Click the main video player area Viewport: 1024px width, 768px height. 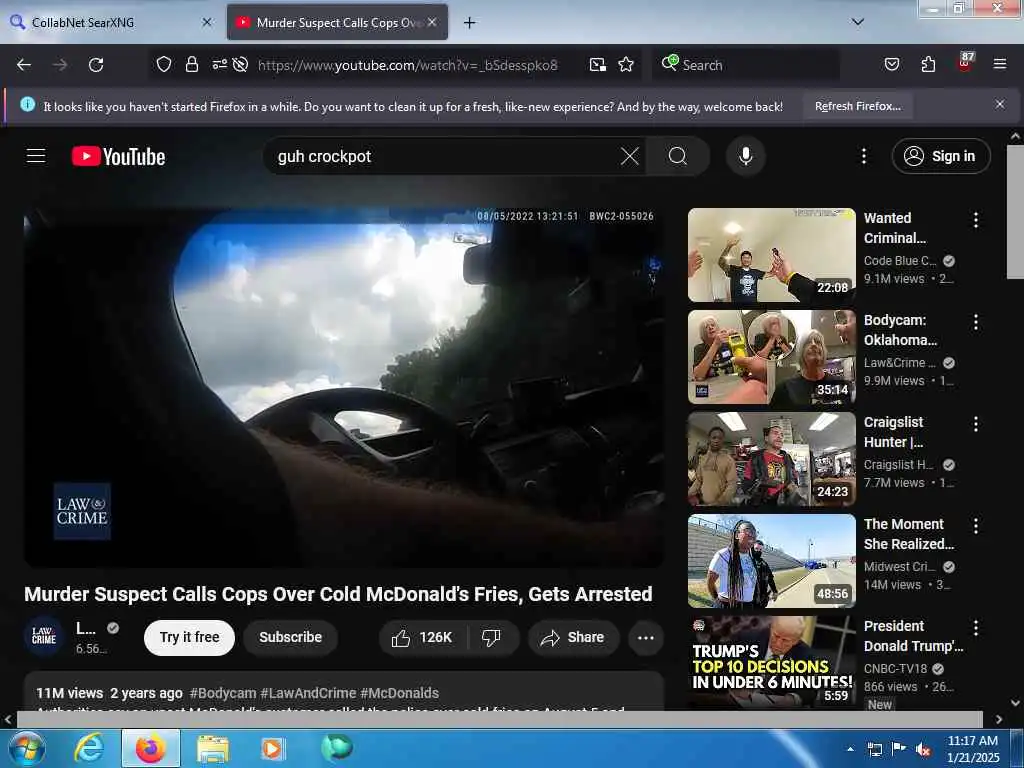344,387
